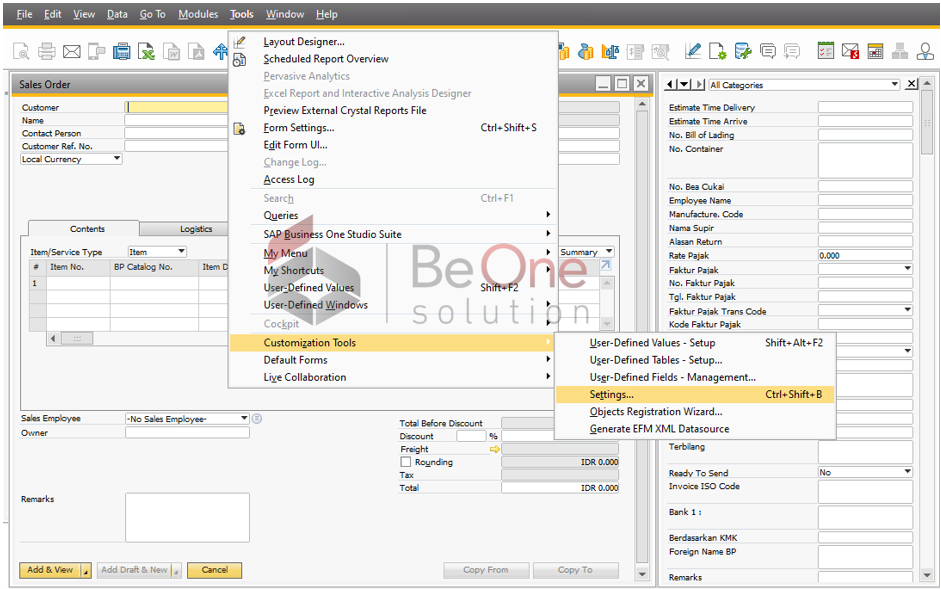Click the Send Fax toolbar icon
Screen dimensions: 941x589
click(121, 52)
